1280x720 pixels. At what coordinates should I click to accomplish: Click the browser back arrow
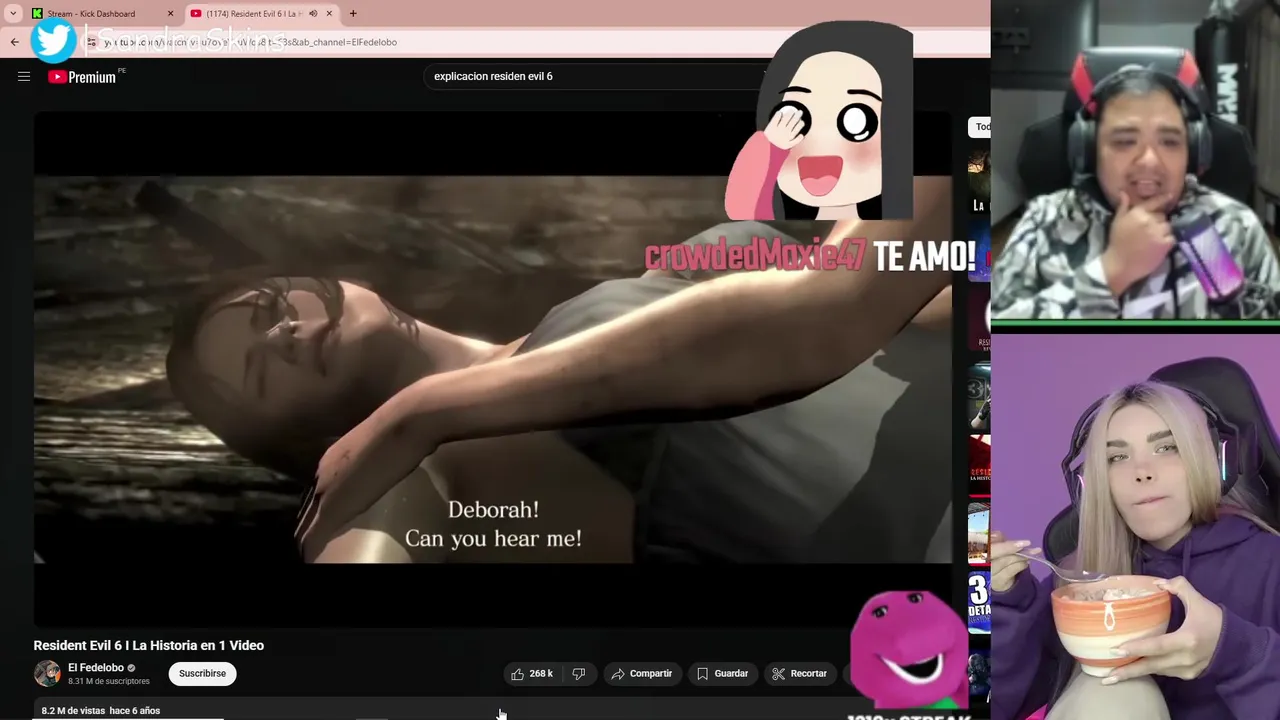(14, 42)
